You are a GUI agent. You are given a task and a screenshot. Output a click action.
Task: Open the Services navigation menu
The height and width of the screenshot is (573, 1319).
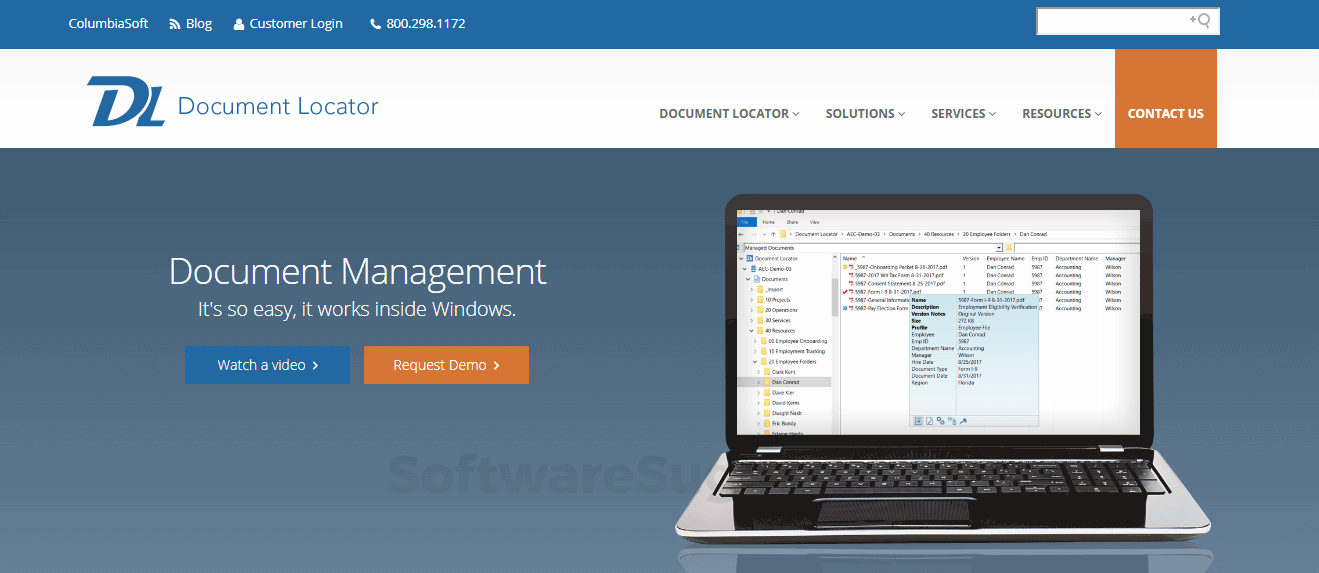963,114
